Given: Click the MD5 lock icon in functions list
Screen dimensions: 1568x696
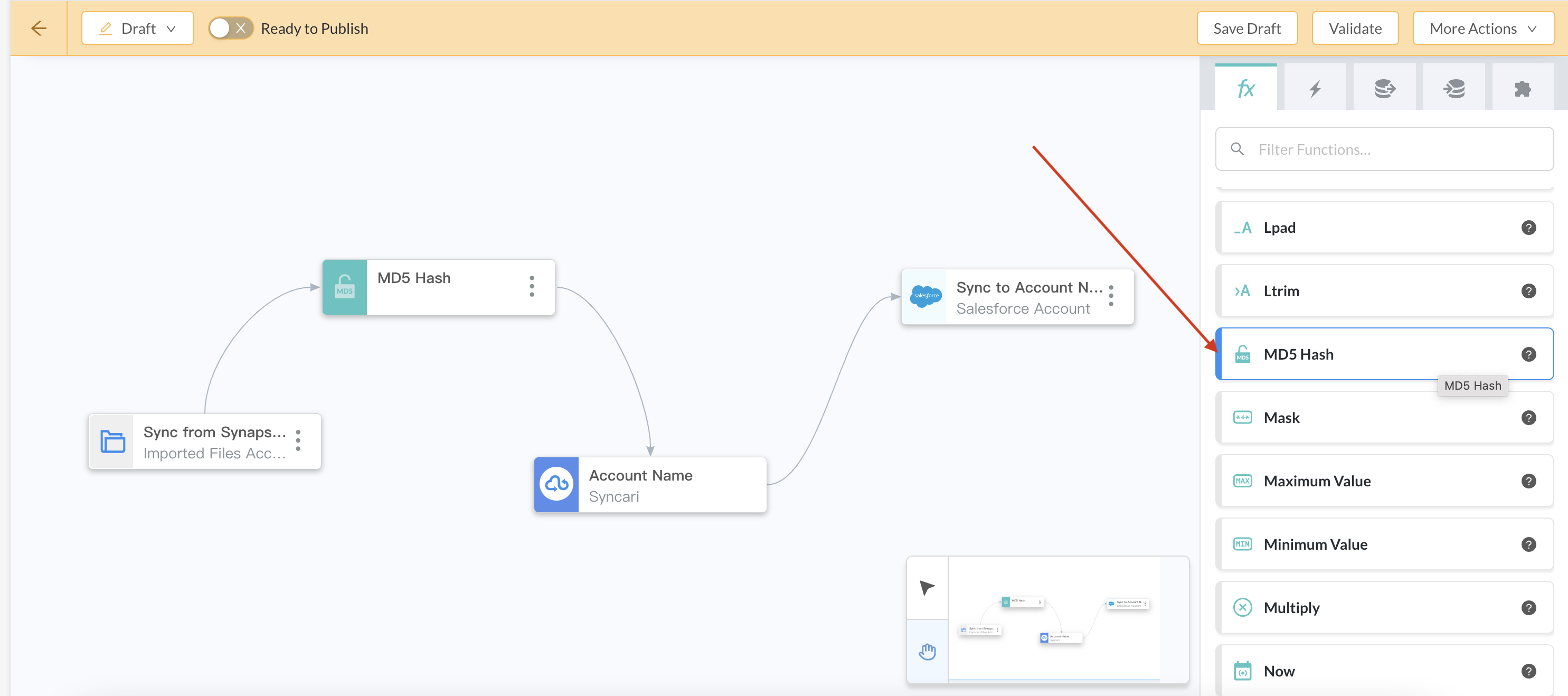Looking at the screenshot, I should point(1242,354).
